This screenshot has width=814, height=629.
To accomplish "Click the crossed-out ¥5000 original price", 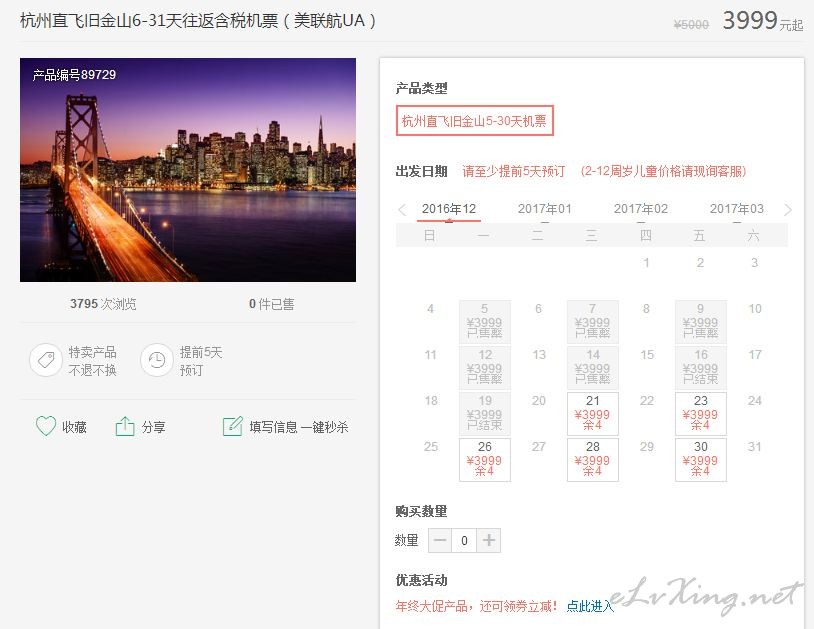I will click(691, 24).
